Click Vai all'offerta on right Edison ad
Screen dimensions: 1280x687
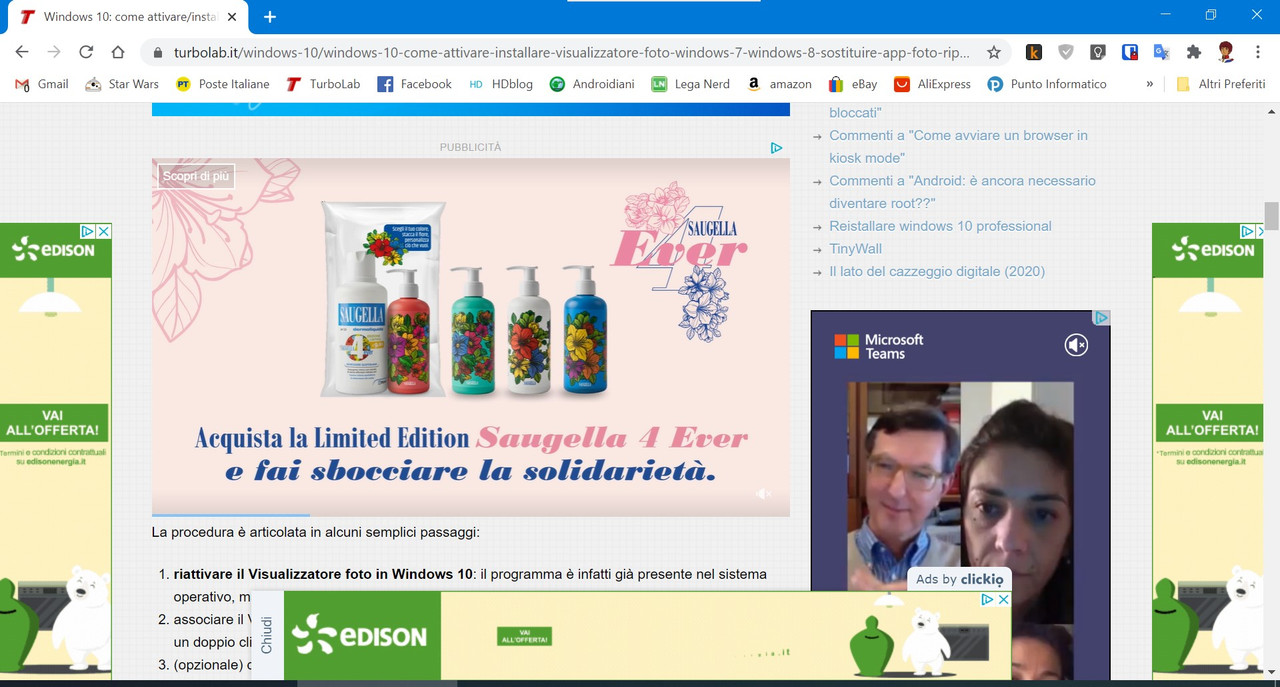point(1212,423)
